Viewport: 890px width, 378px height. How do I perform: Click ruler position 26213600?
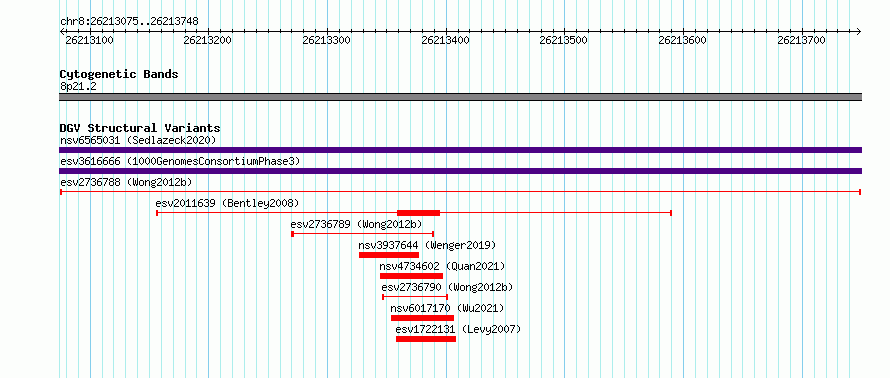[x=683, y=40]
